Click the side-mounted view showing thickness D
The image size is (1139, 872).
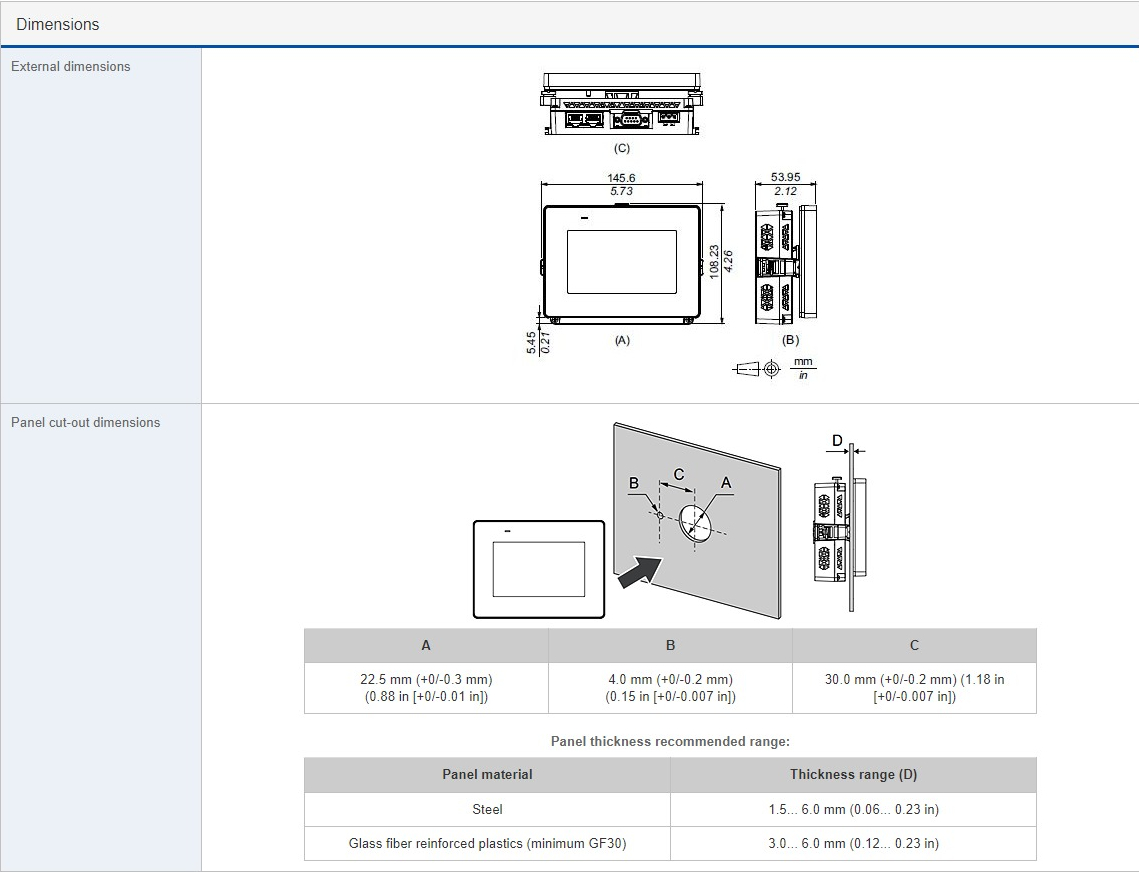click(x=837, y=530)
